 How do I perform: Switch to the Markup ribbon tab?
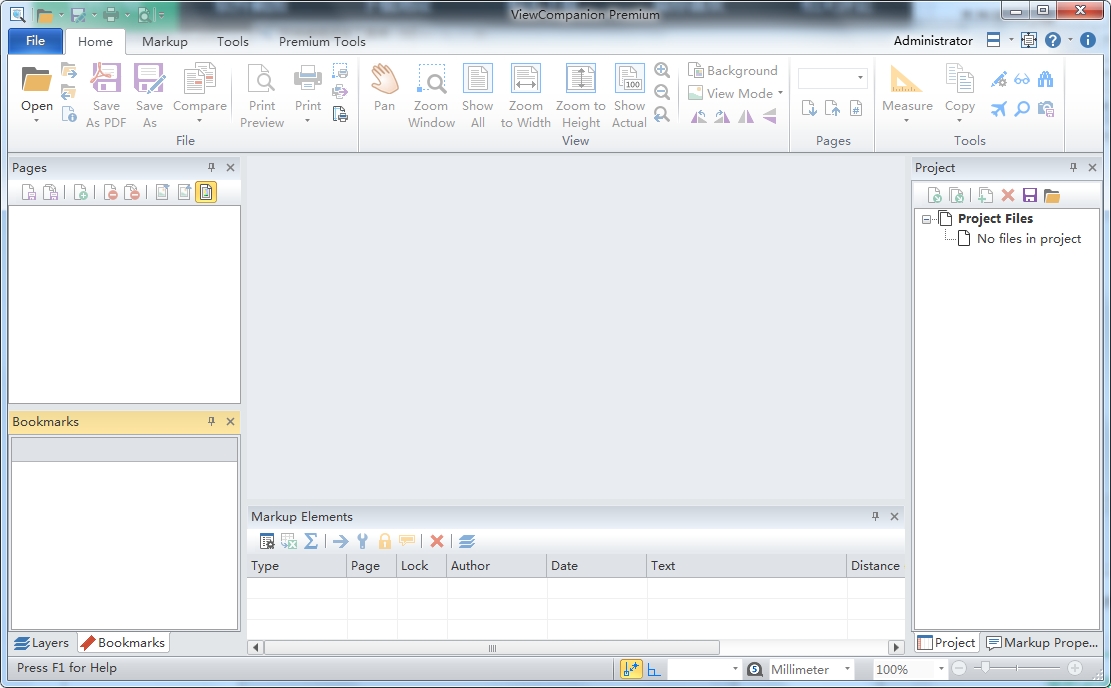164,42
